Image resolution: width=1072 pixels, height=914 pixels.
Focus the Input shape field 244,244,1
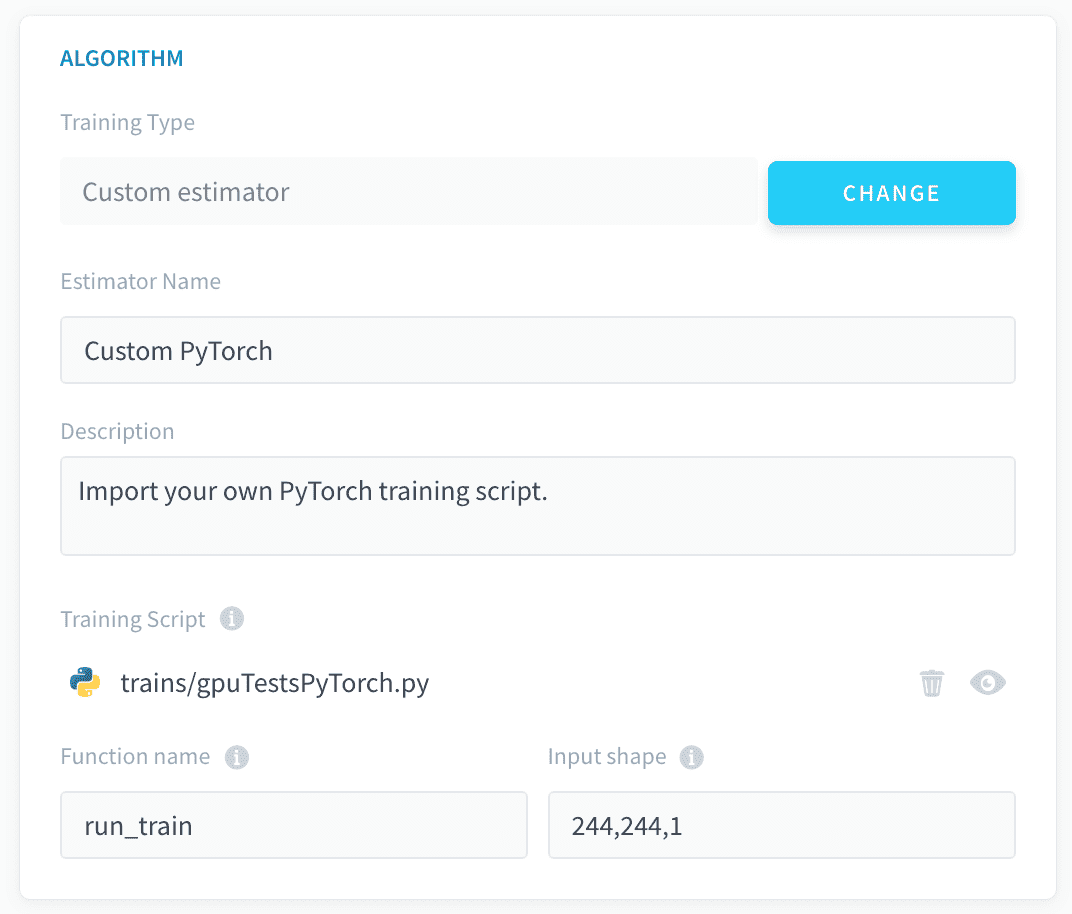781,825
